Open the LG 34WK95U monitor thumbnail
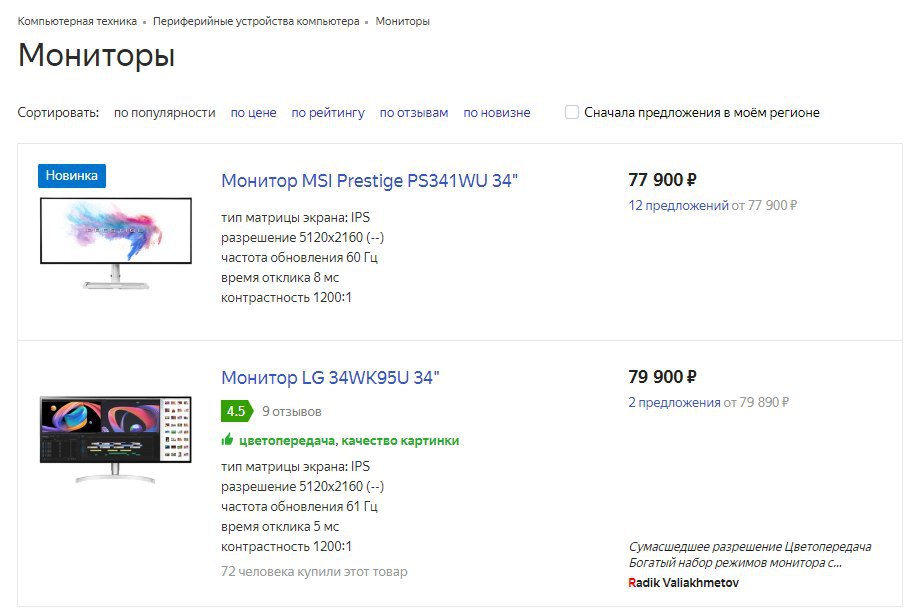 (115, 440)
